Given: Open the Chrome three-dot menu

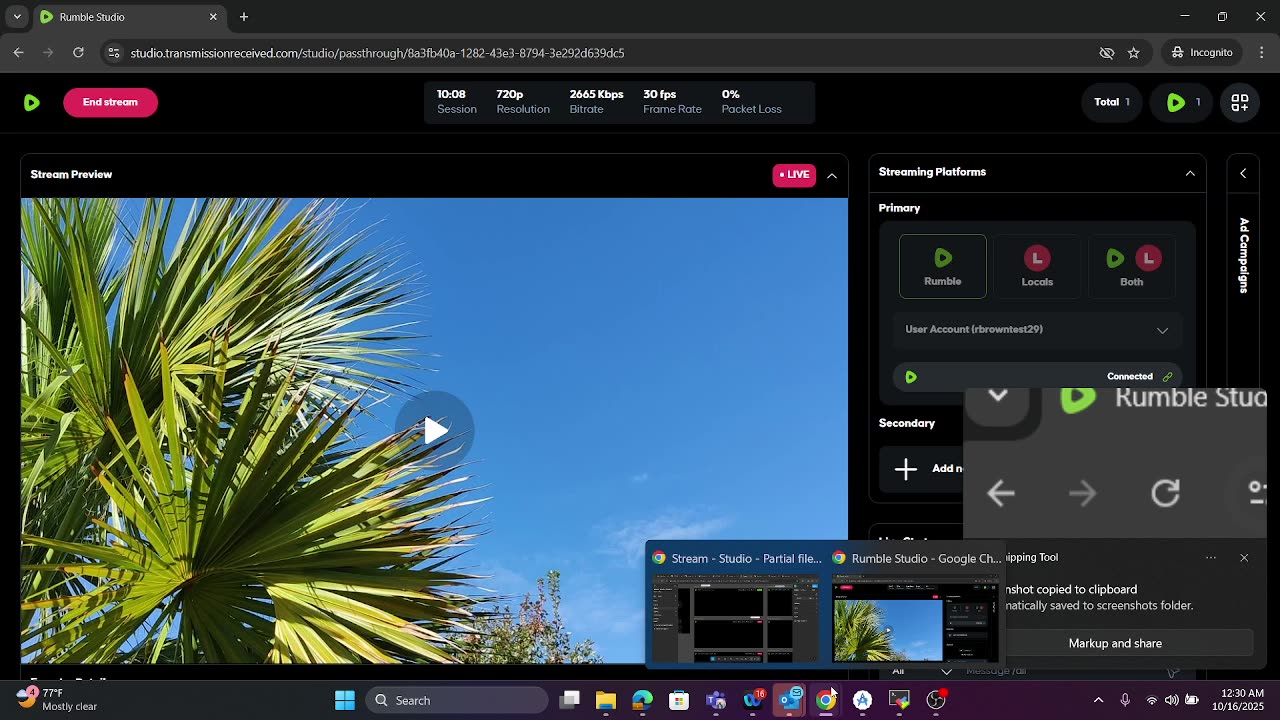Looking at the screenshot, I should pyautogui.click(x=1260, y=53).
